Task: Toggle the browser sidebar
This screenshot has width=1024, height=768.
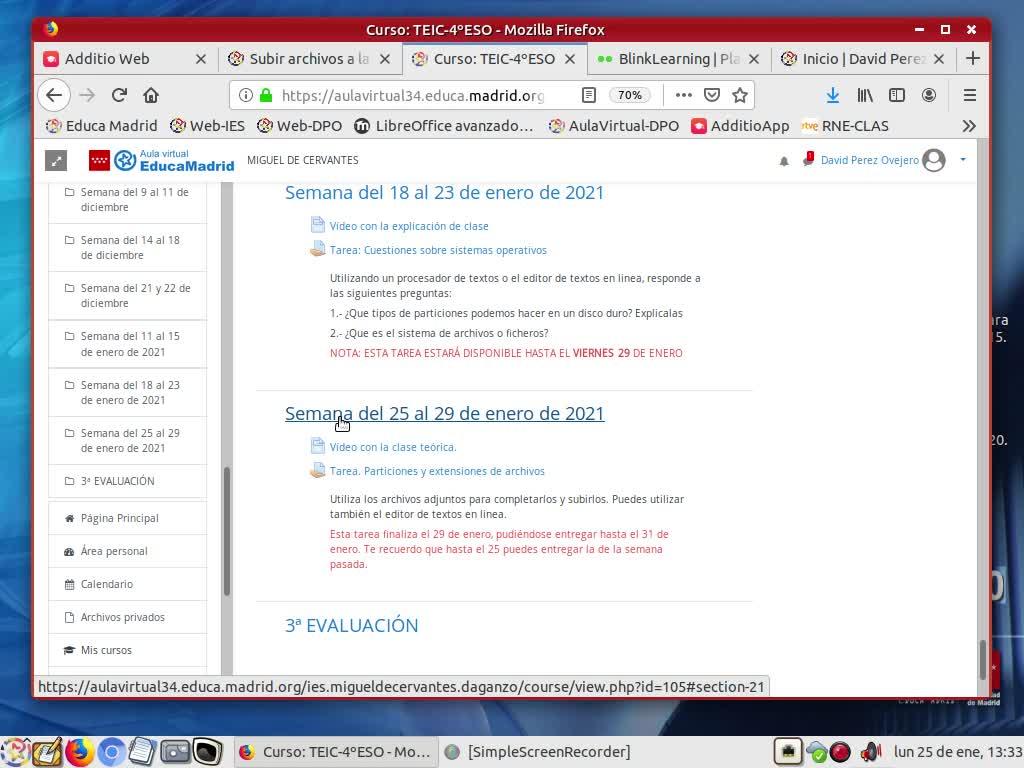Action: [x=897, y=95]
